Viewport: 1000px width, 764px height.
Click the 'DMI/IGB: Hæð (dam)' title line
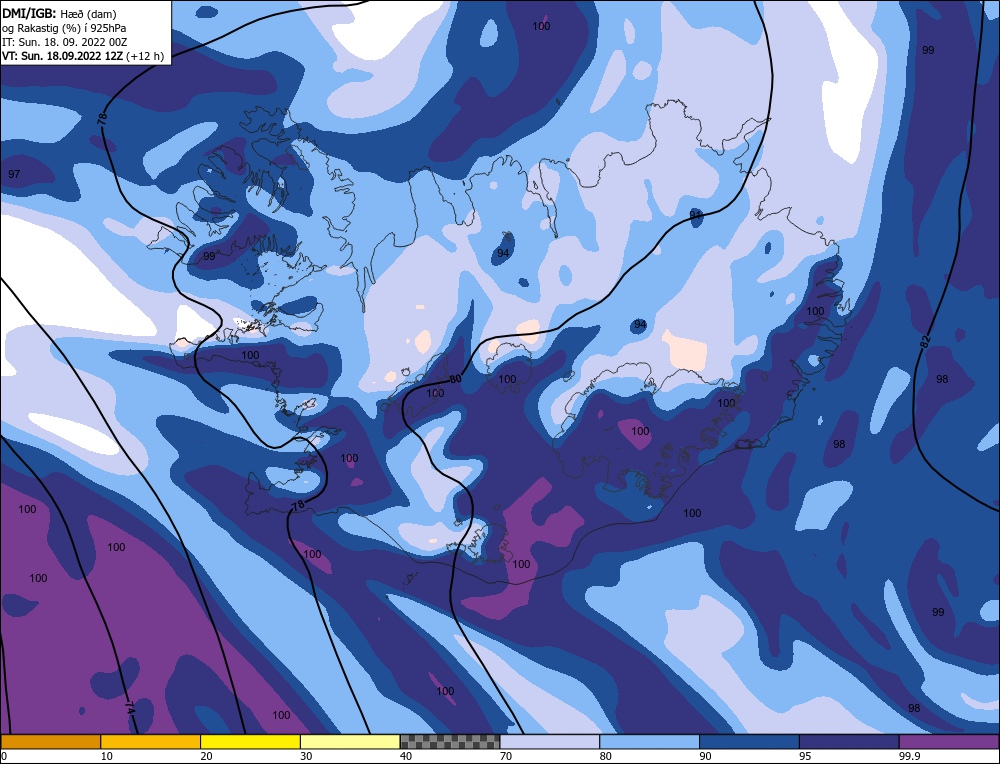(x=59, y=13)
